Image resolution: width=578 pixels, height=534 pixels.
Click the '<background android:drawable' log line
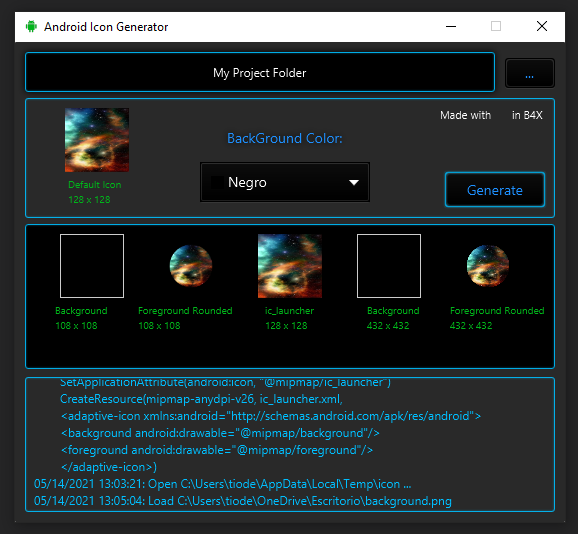pos(220,433)
